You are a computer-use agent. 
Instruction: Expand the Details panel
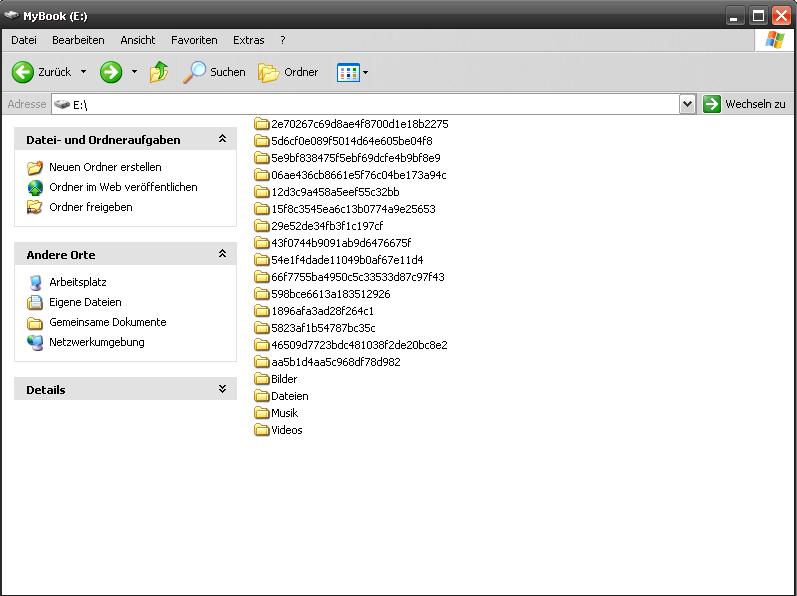[x=222, y=389]
